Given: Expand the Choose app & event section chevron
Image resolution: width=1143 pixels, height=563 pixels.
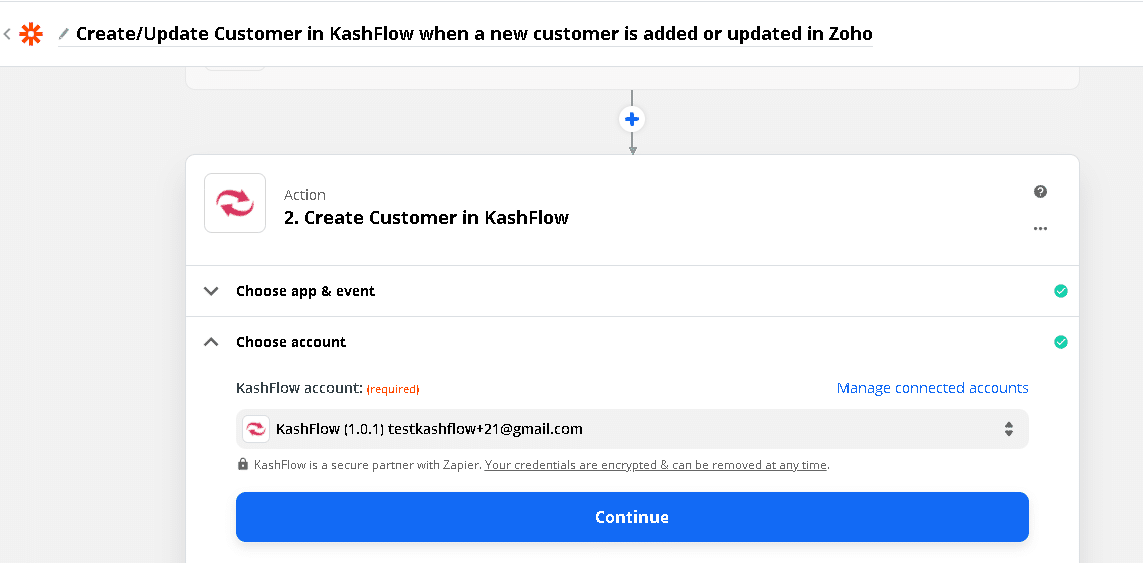Looking at the screenshot, I should (211, 291).
